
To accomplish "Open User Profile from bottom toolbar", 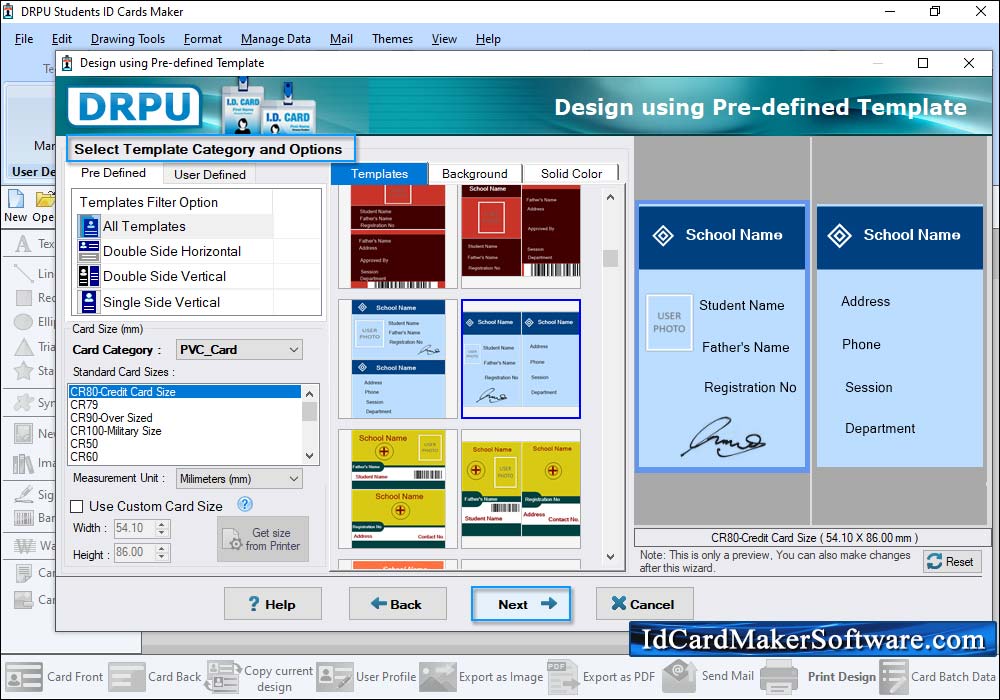I will 335,676.
